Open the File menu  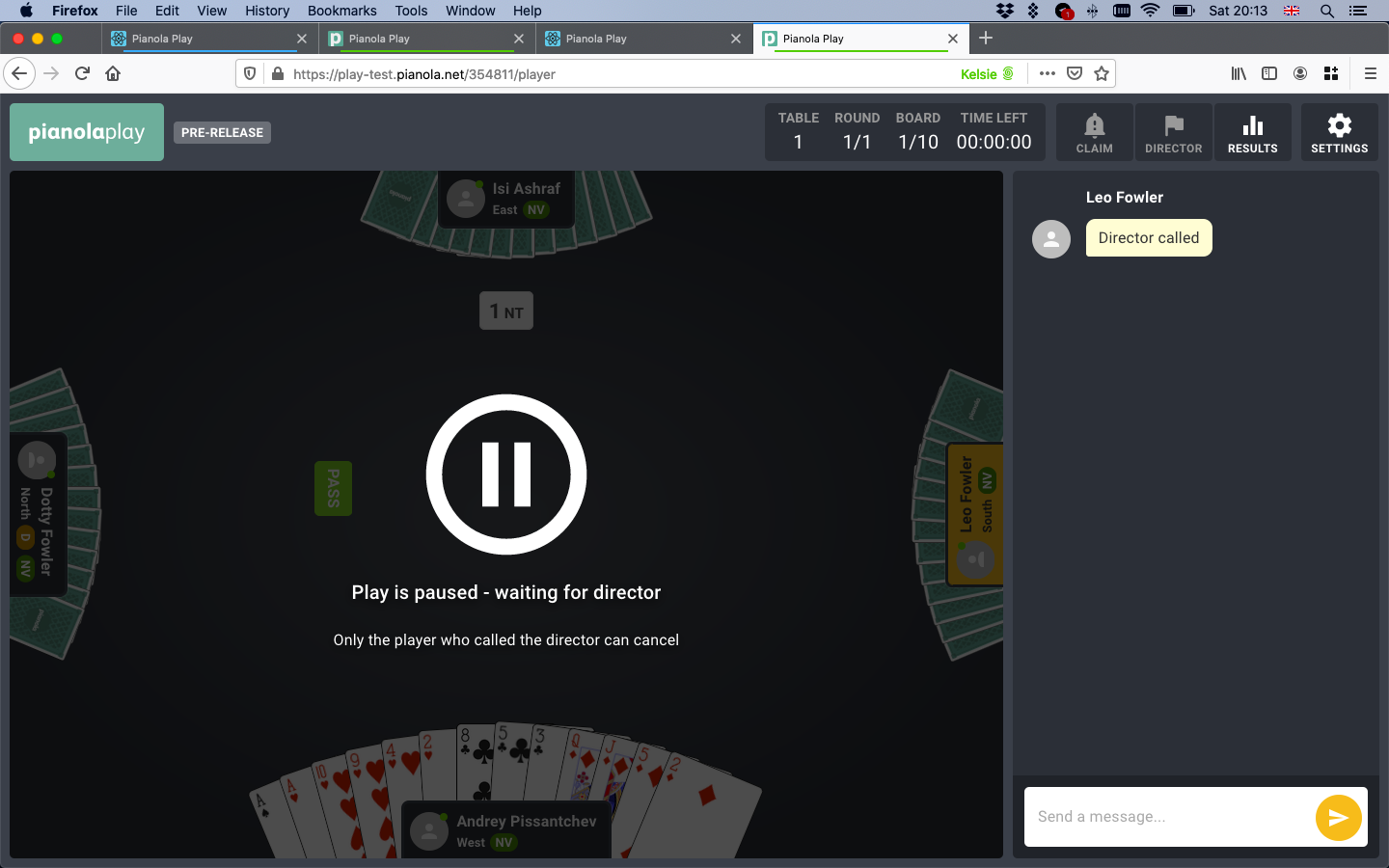click(x=126, y=11)
